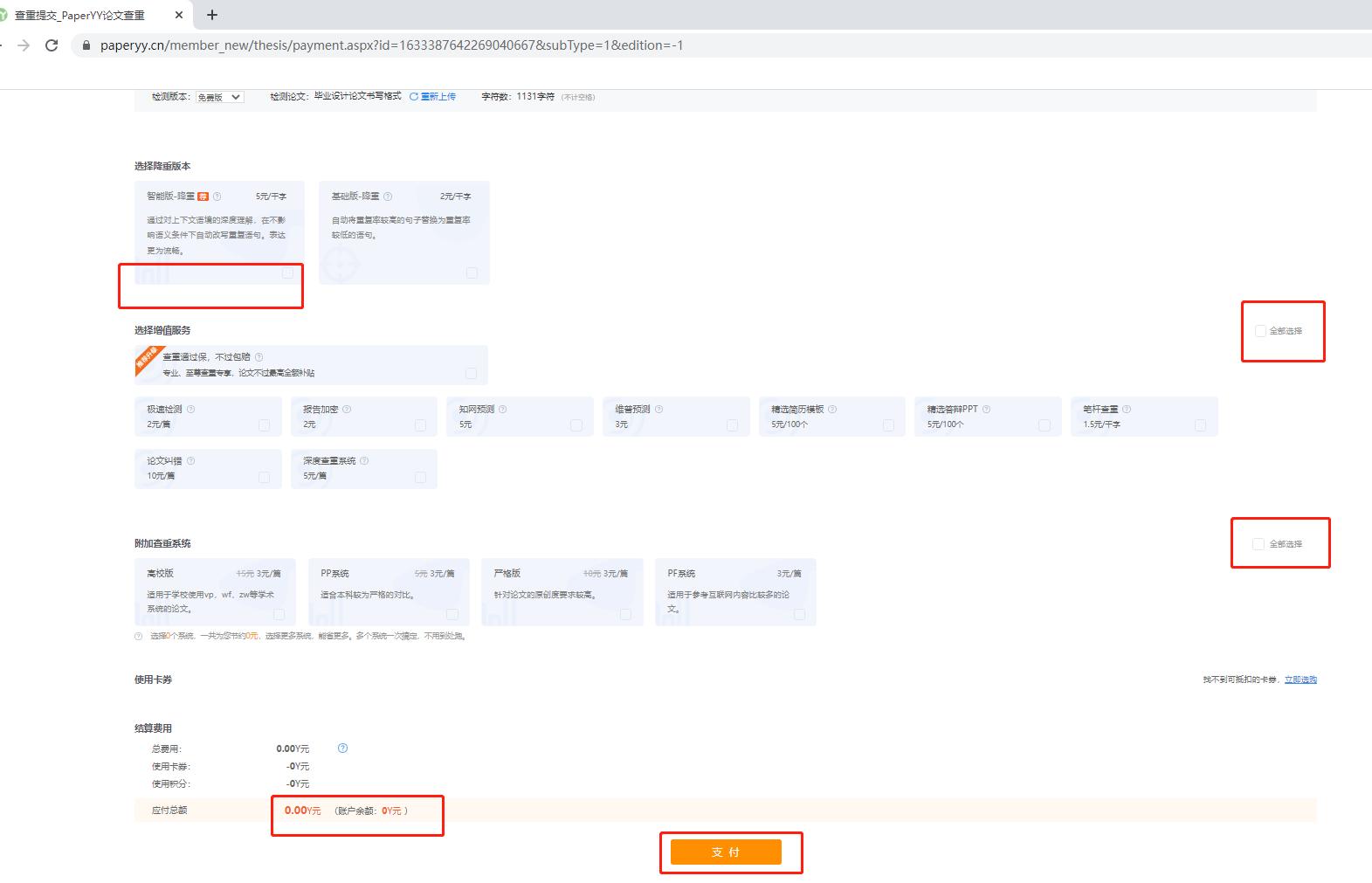Click help icon beside 极速检测

coord(191,409)
